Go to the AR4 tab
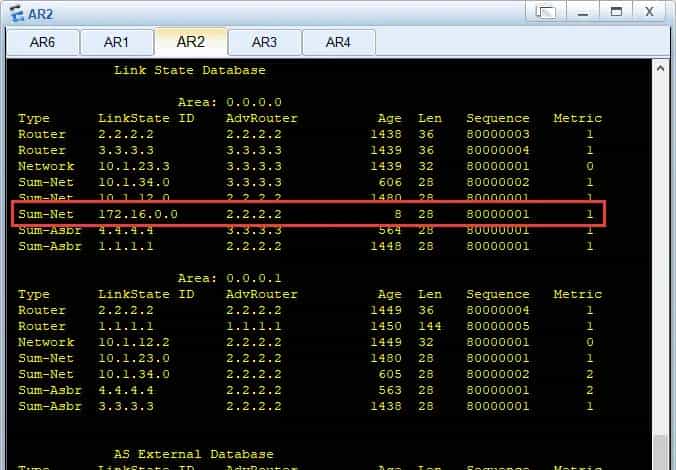The image size is (676, 470). click(338, 42)
